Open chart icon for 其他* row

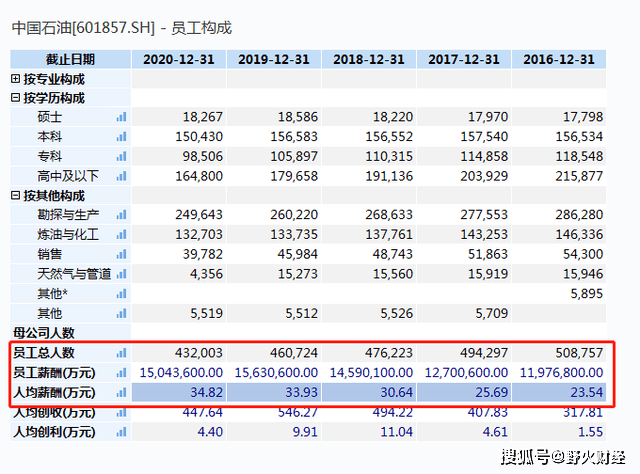(121, 294)
